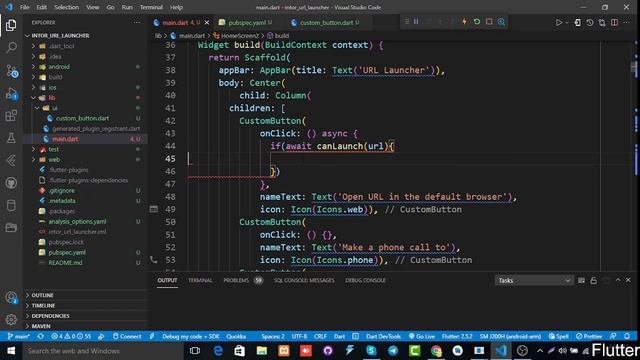Switch to the DEBUG CONSOLE tab
The width and height of the screenshot is (640, 360).
point(365,280)
